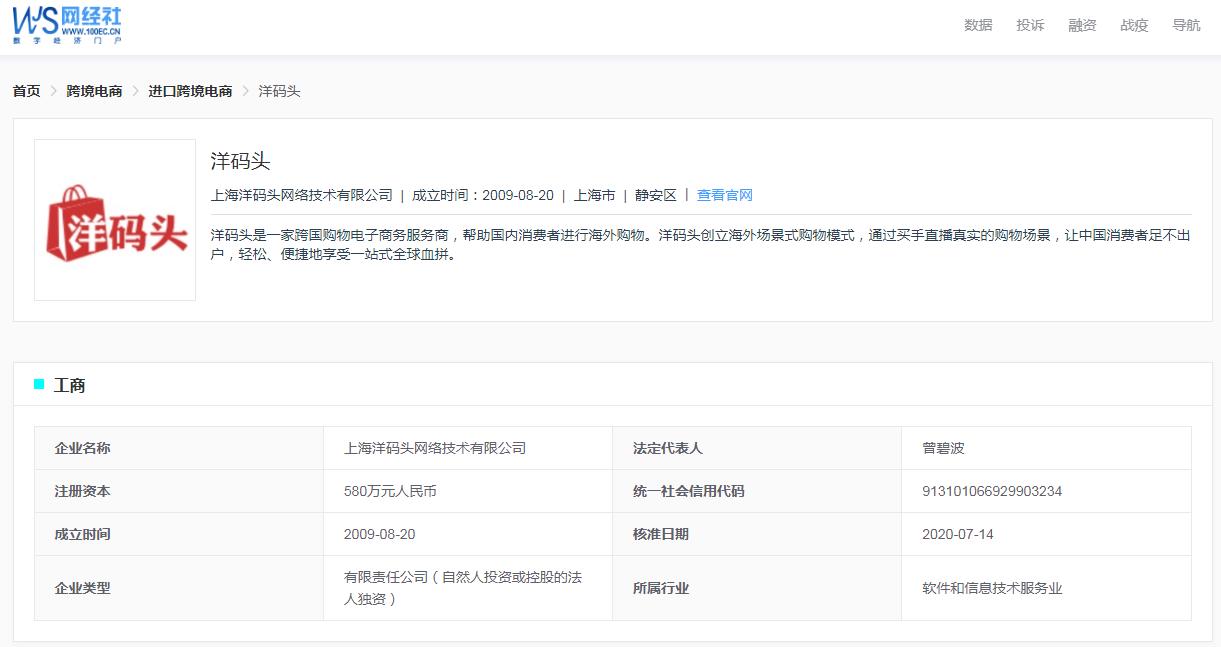The image size is (1221, 647).
Task: Click the industry 软件和信息技术服务业 cell
Action: [x=992, y=588]
